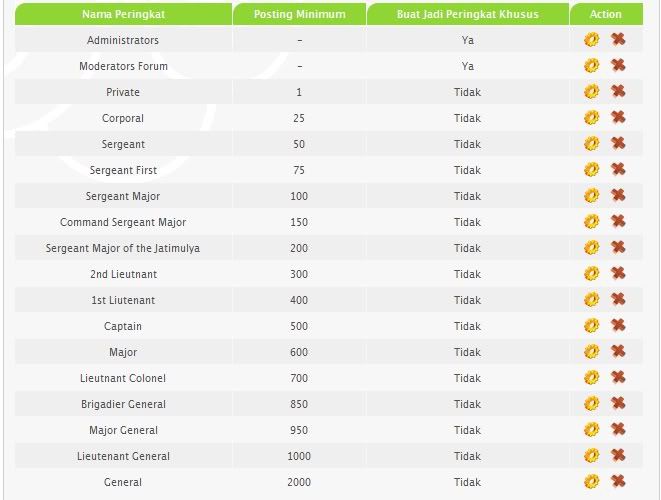Open edit gear for Sergeant rank
This screenshot has width=661, height=500.
point(591,144)
